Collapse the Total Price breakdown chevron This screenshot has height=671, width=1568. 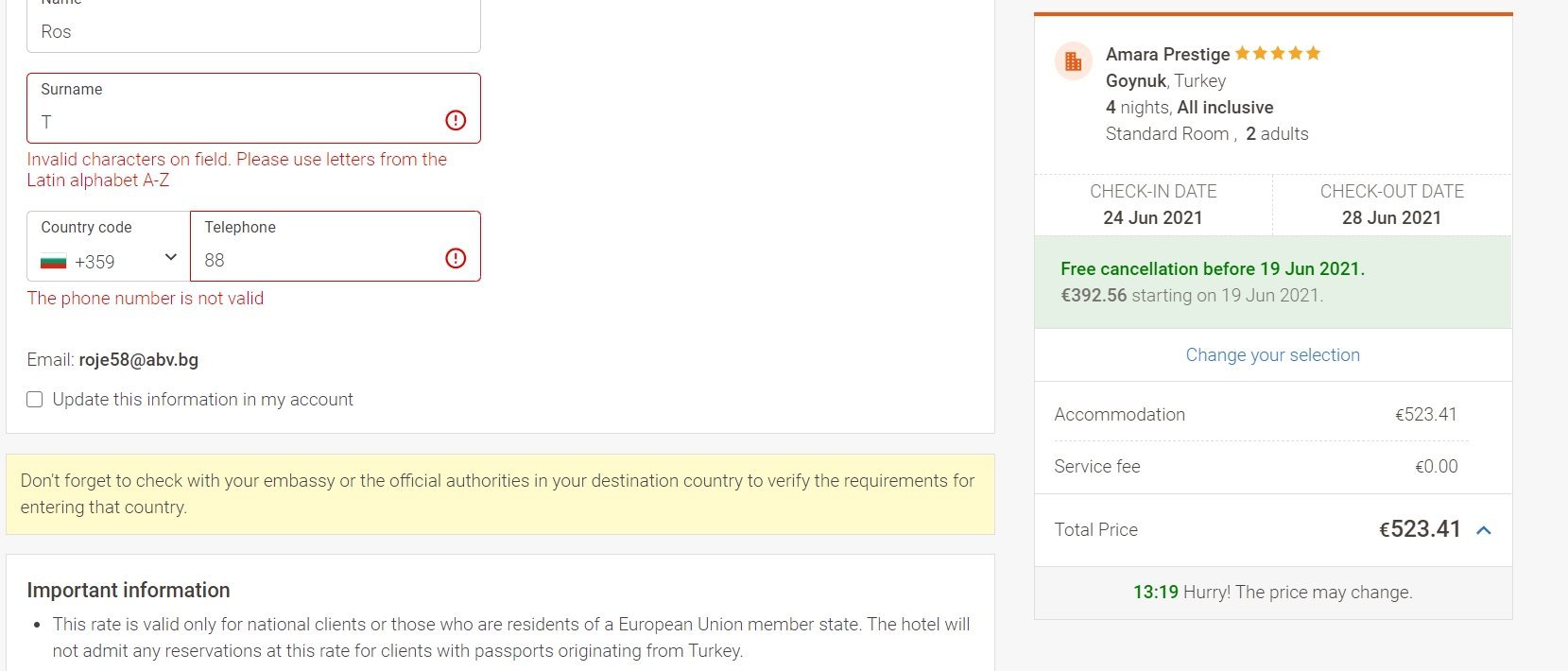(x=1484, y=530)
